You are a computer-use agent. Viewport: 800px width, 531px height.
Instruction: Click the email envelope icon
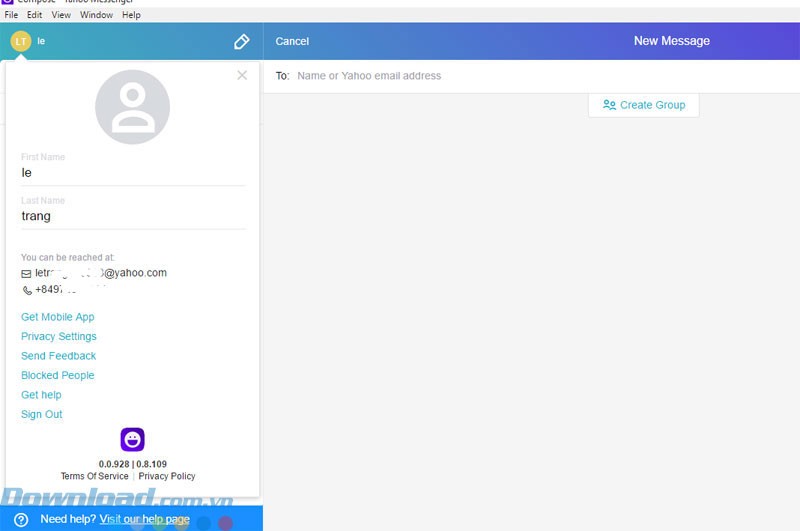(27, 273)
